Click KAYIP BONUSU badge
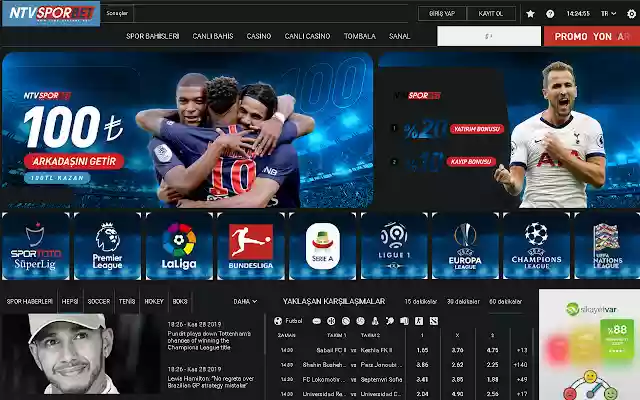 (x=471, y=162)
